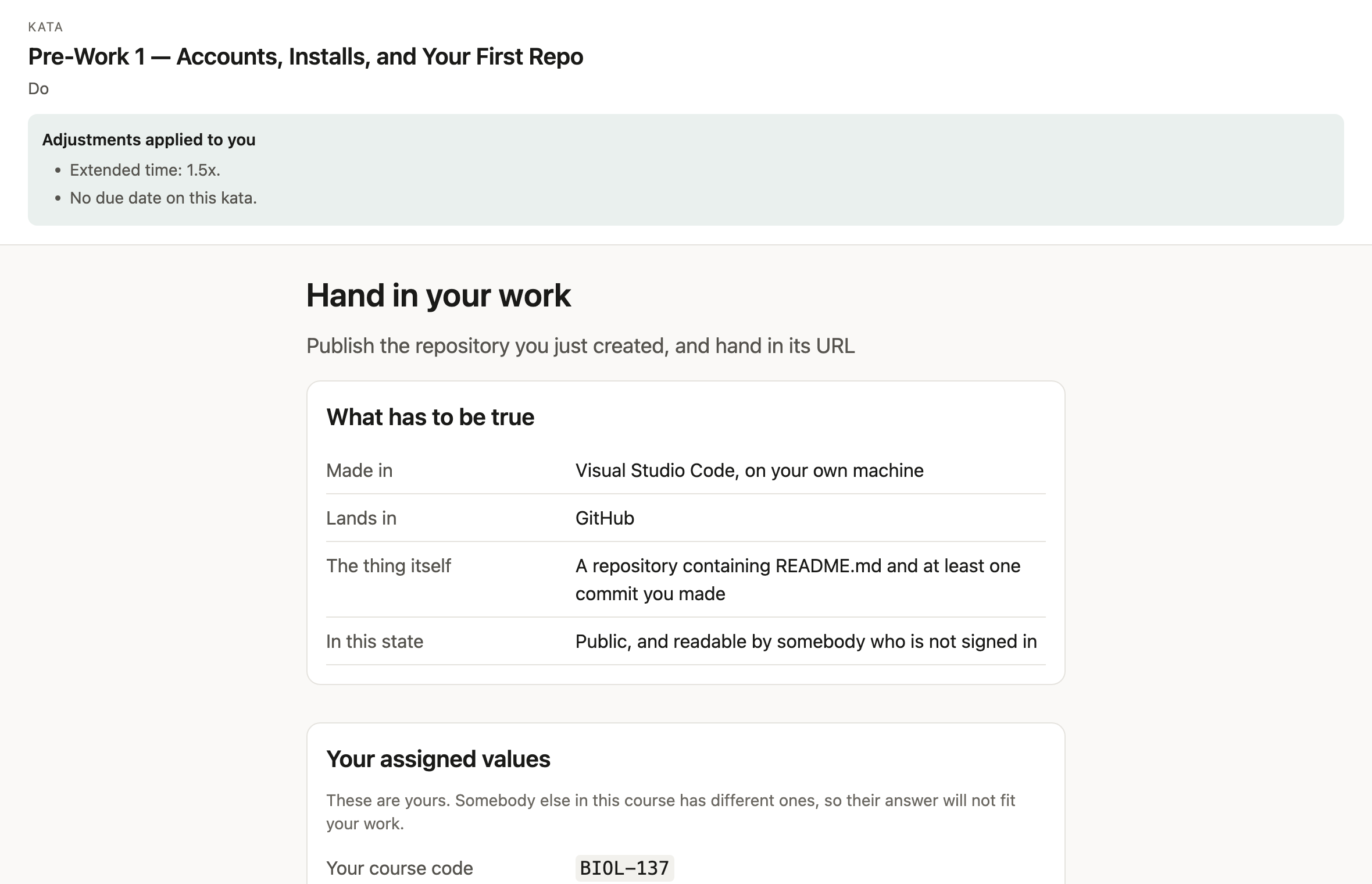The width and height of the screenshot is (1372, 884).
Task: Select the "In this state" row label
Action: click(374, 641)
